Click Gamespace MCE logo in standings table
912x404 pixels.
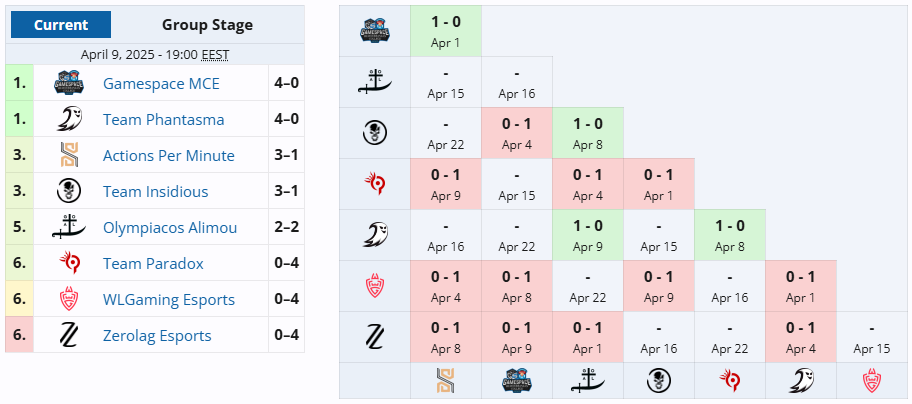pos(69,83)
